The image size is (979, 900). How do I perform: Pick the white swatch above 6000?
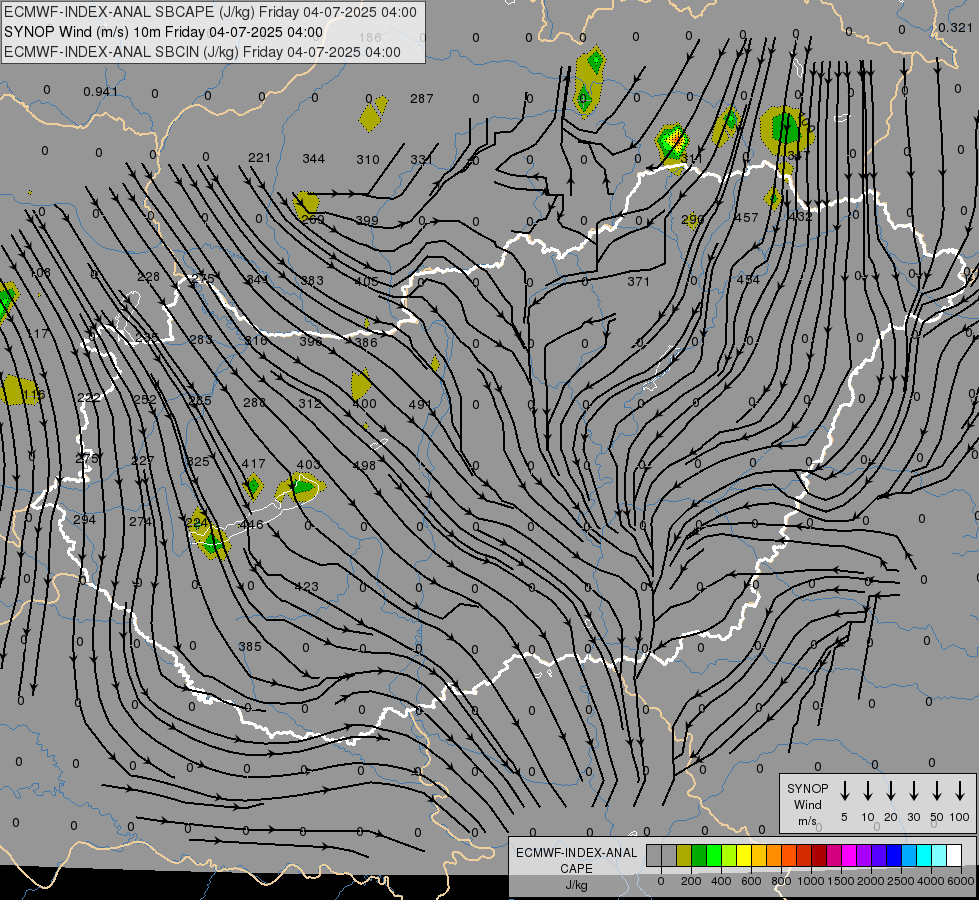(954, 856)
